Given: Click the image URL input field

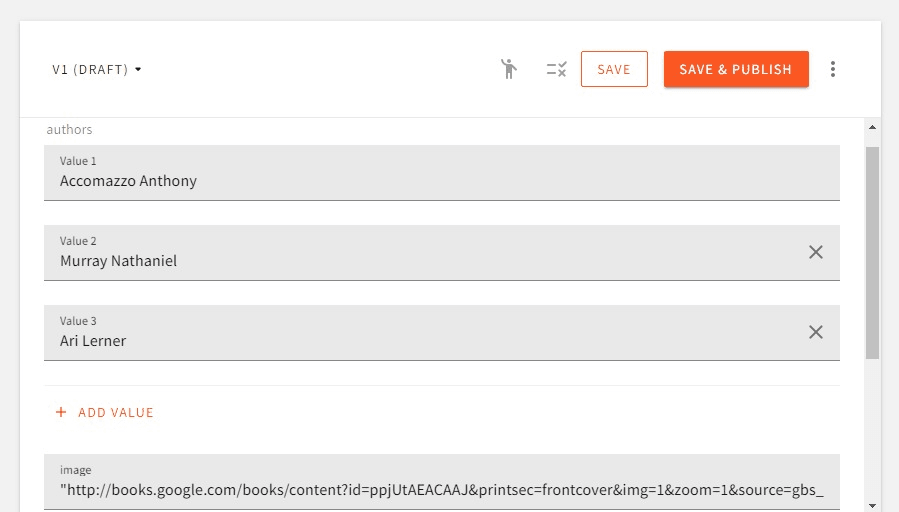Looking at the screenshot, I should point(440,490).
